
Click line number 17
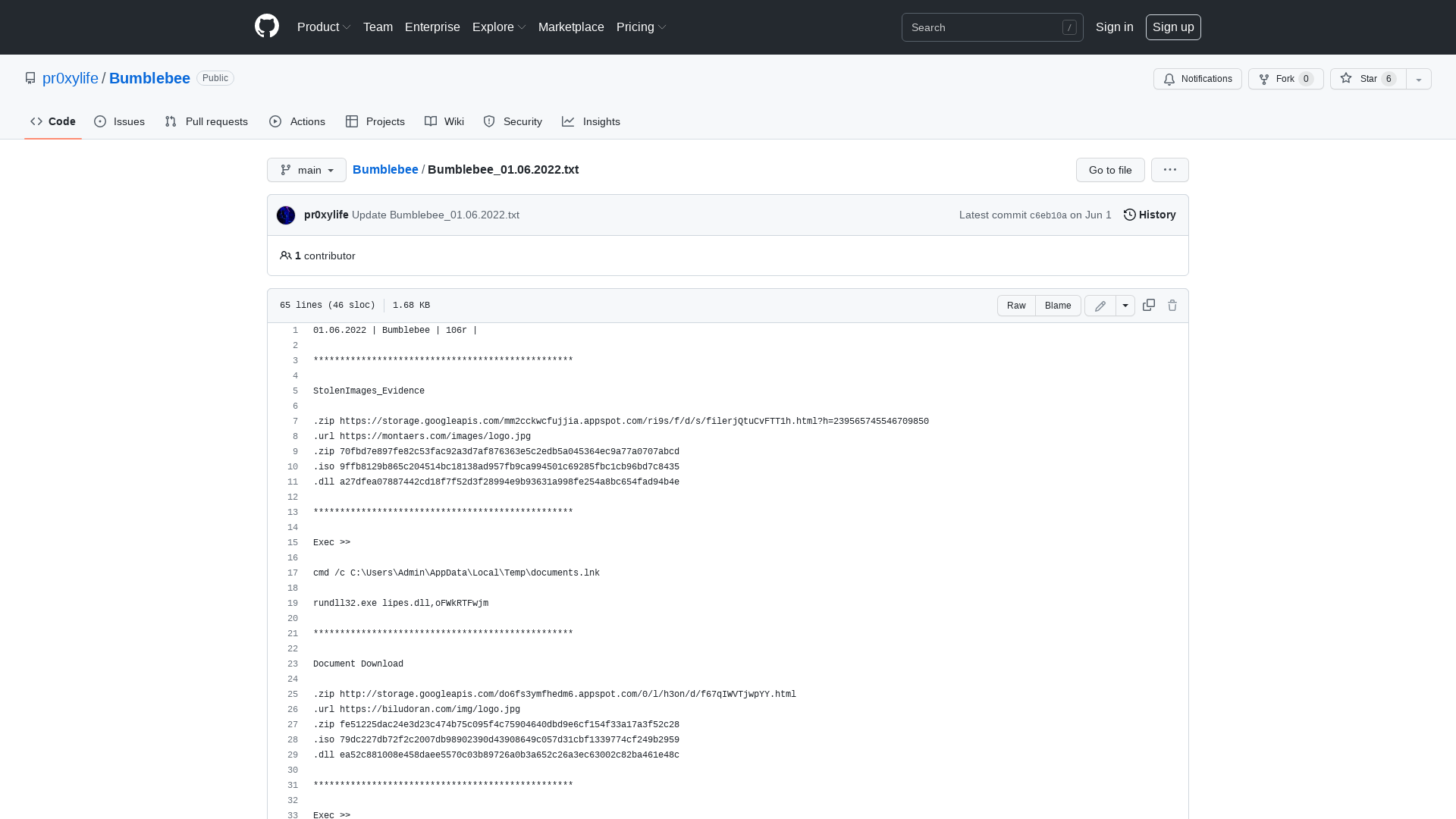(x=293, y=573)
